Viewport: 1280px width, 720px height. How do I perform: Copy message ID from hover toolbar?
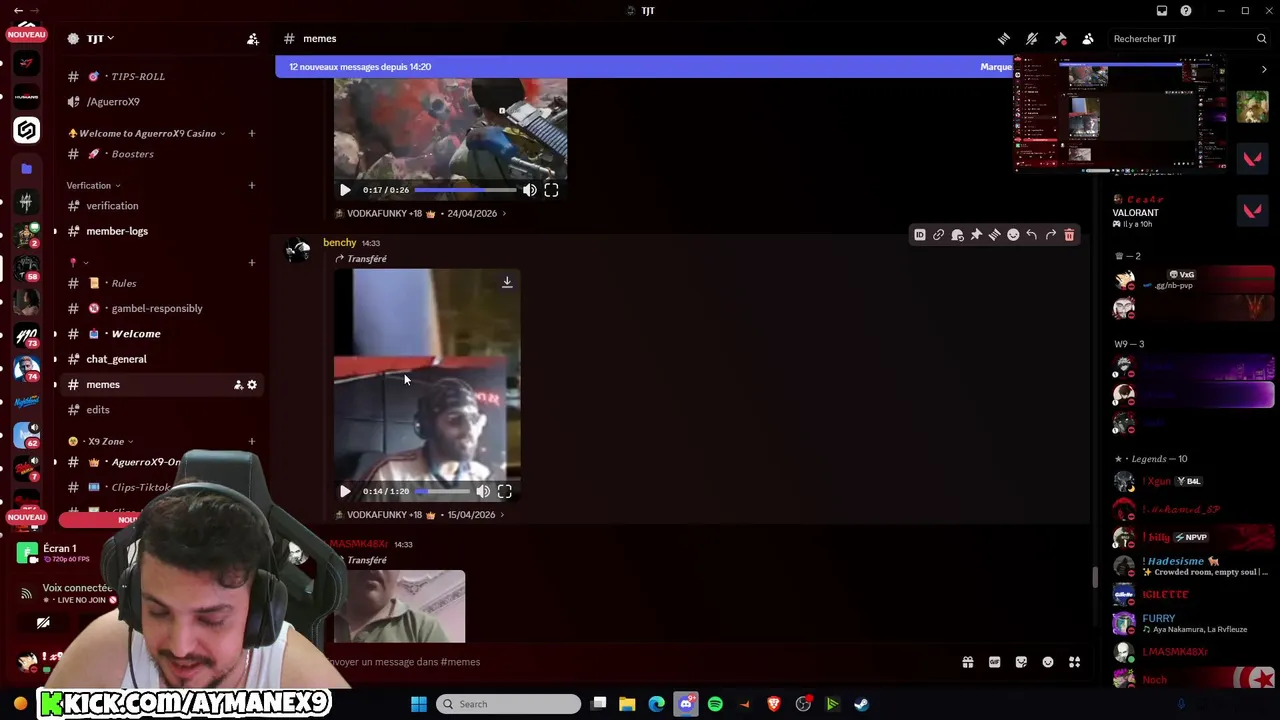[920, 235]
